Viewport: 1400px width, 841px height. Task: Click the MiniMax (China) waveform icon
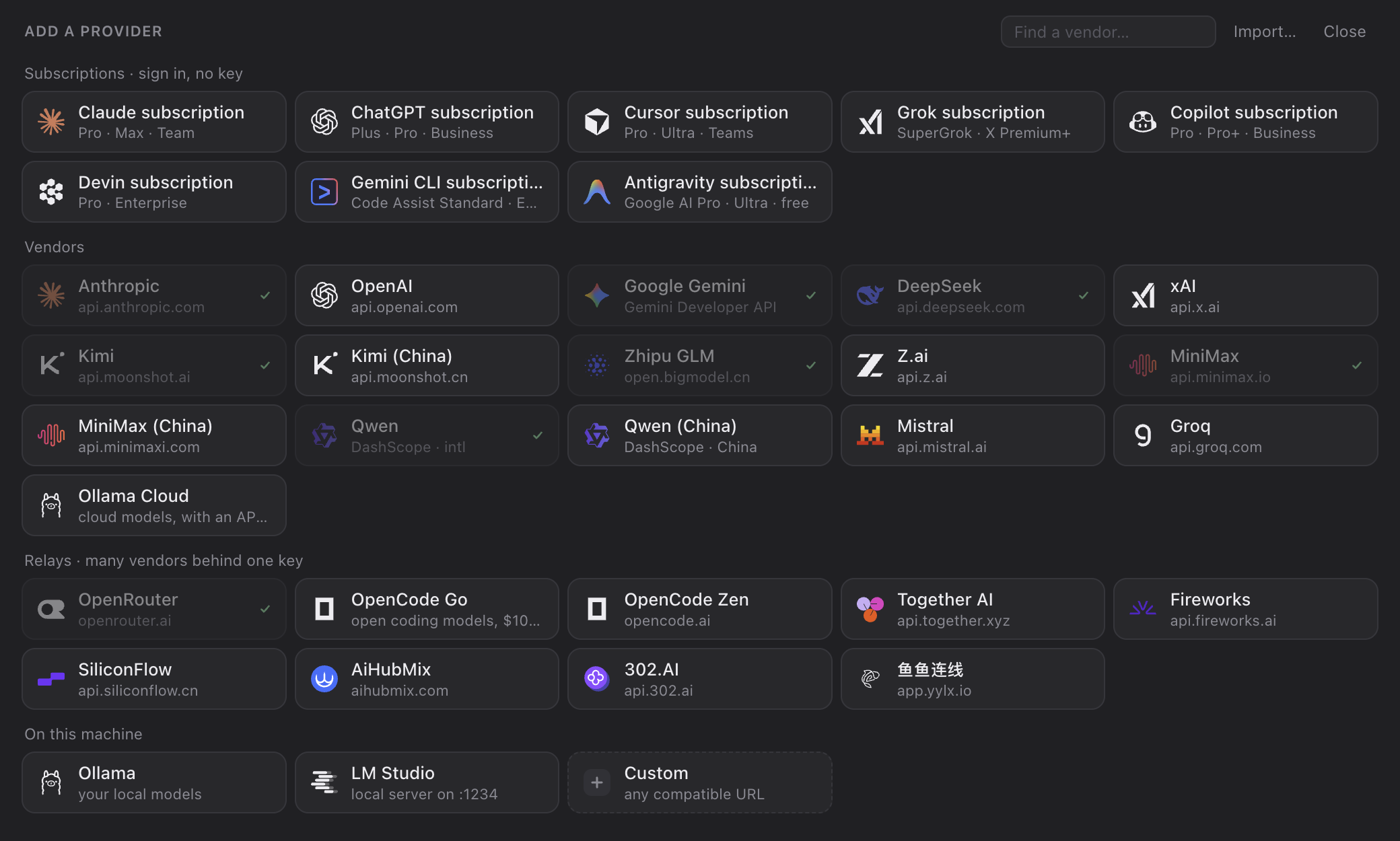pos(51,435)
